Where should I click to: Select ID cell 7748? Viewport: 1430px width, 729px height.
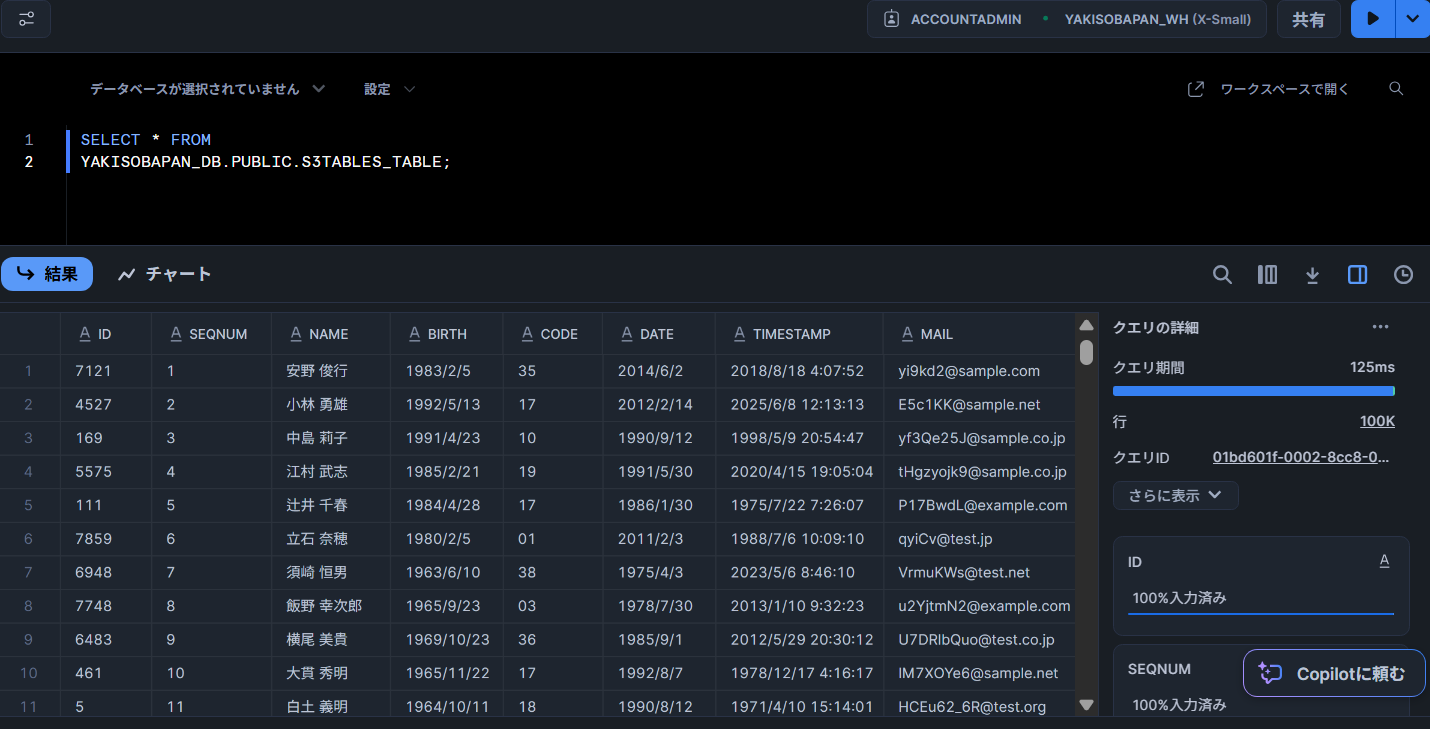pyautogui.click(x=106, y=606)
